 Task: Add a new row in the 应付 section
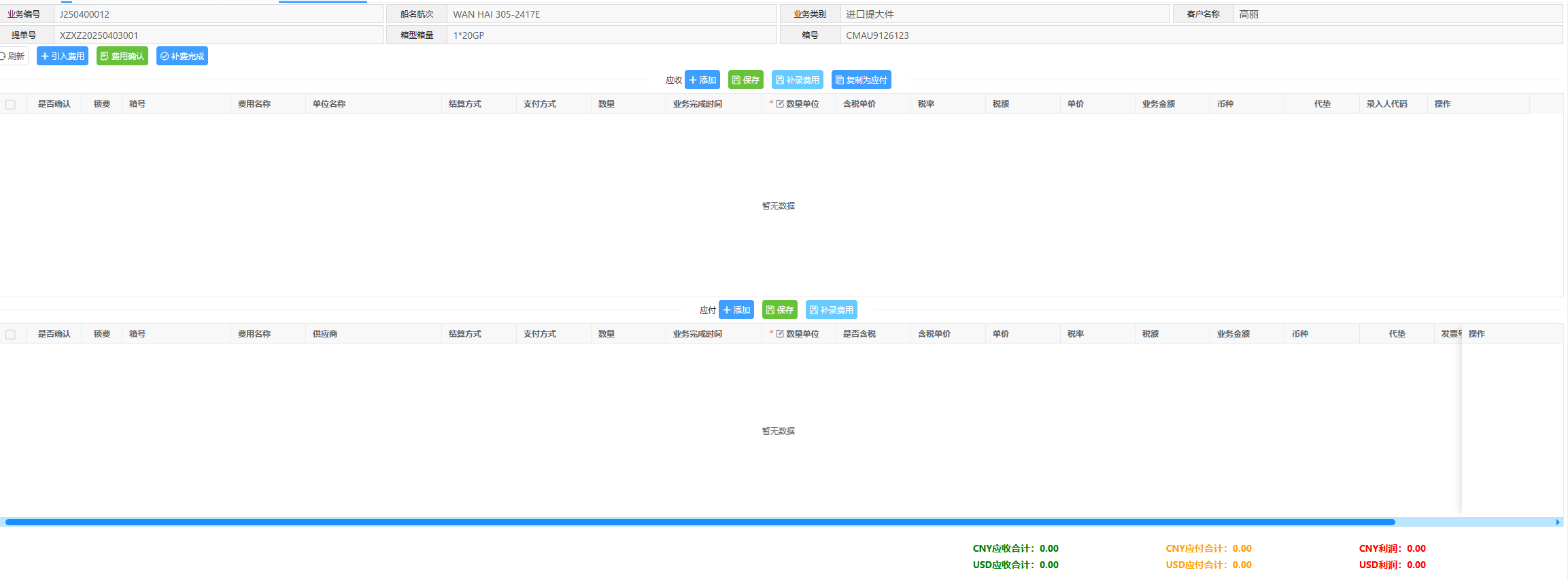[x=736, y=310]
